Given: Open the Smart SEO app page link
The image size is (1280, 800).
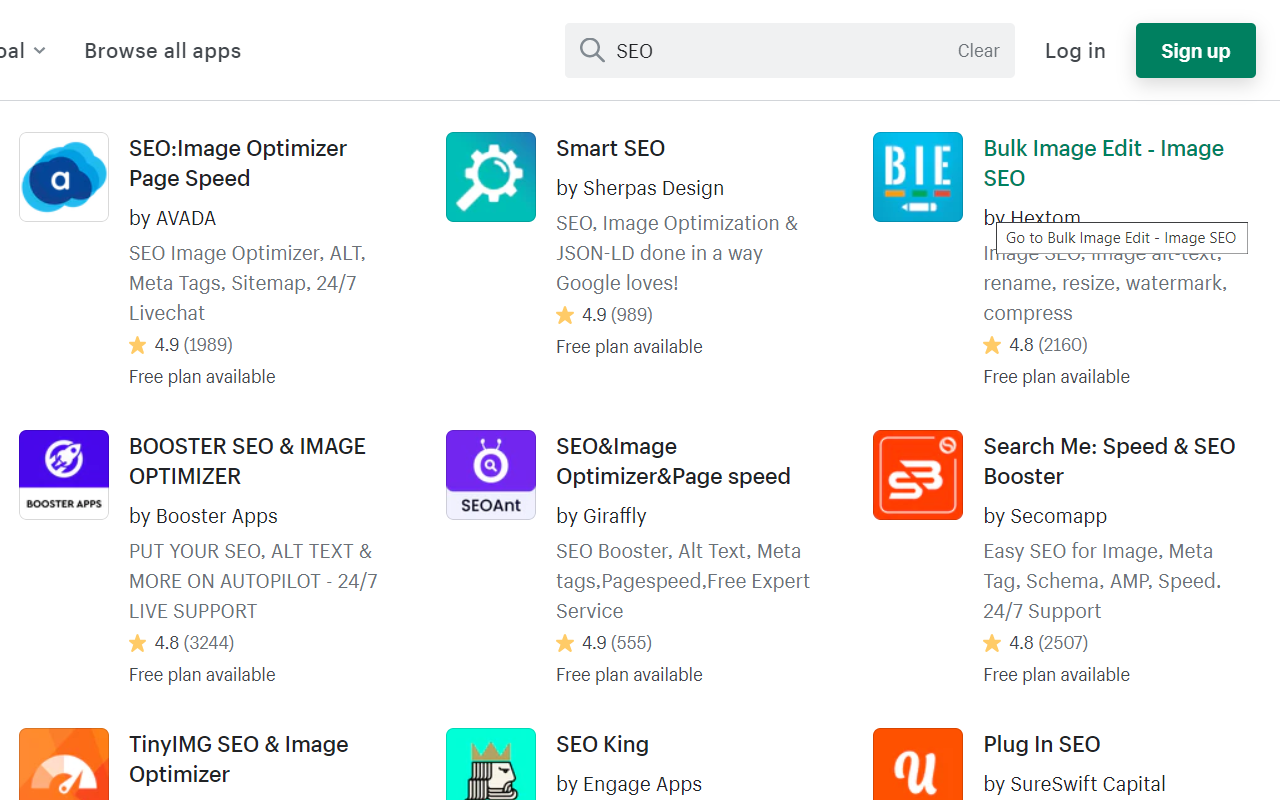Looking at the screenshot, I should tap(610, 148).
